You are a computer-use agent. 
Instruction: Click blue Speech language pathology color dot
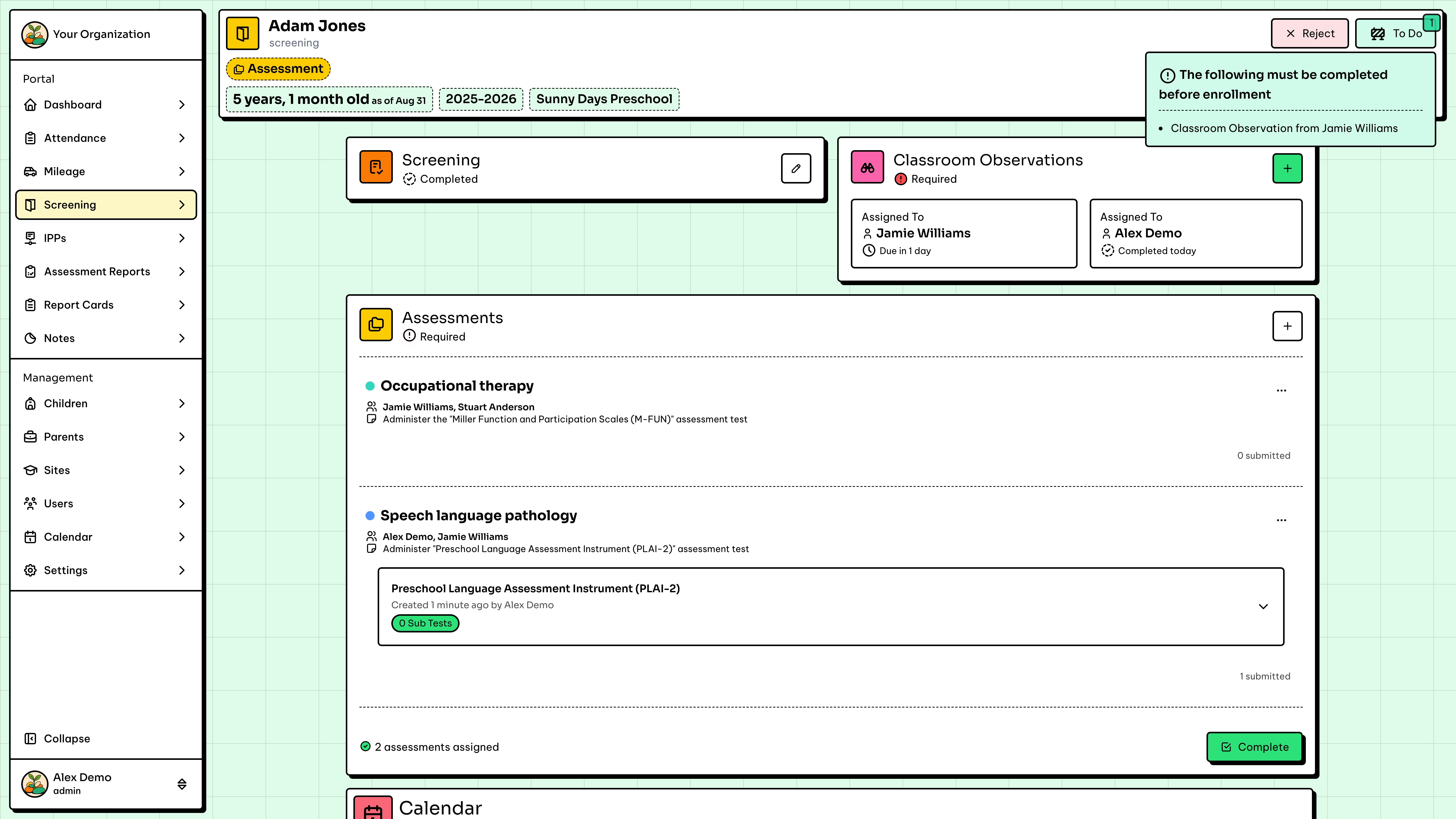click(370, 515)
